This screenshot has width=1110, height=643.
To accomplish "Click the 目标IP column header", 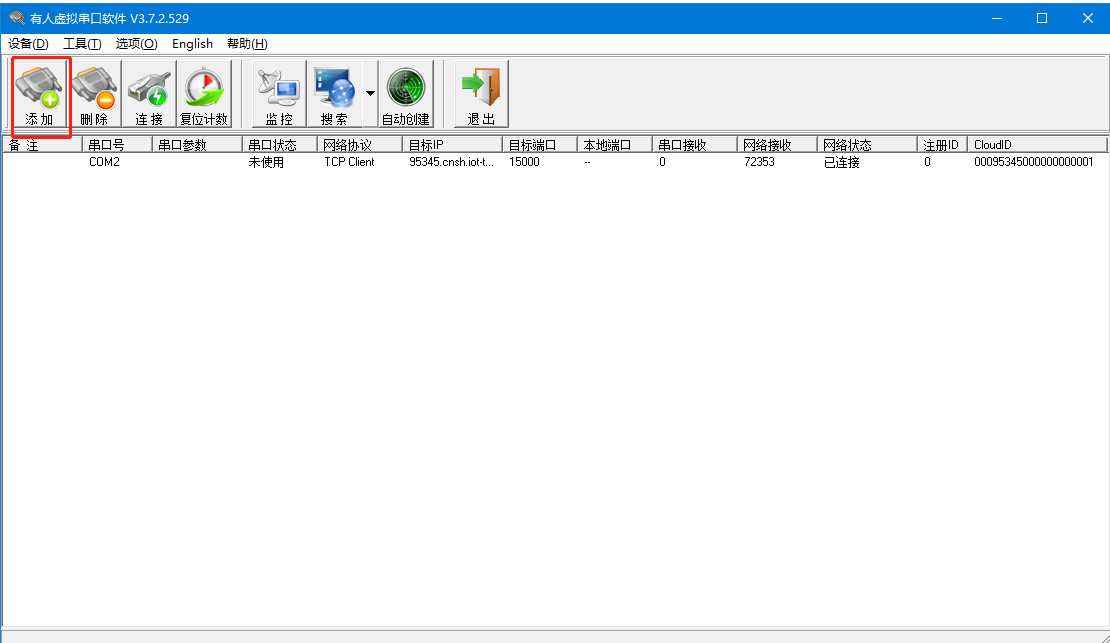I will coord(452,145).
